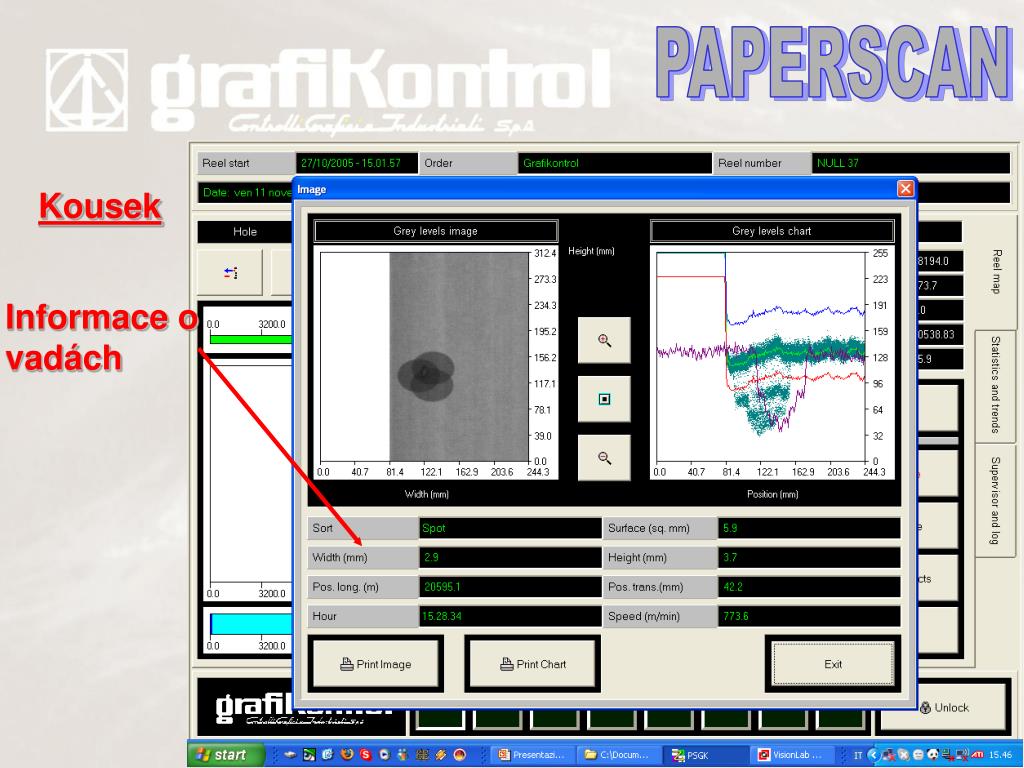Click the taskbar clock 15.46
Screen dimensions: 1024x768
point(1000,755)
